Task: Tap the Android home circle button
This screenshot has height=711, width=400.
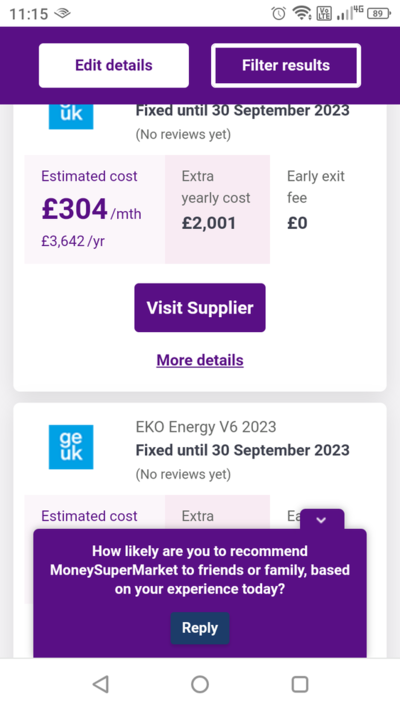Action: (x=200, y=684)
